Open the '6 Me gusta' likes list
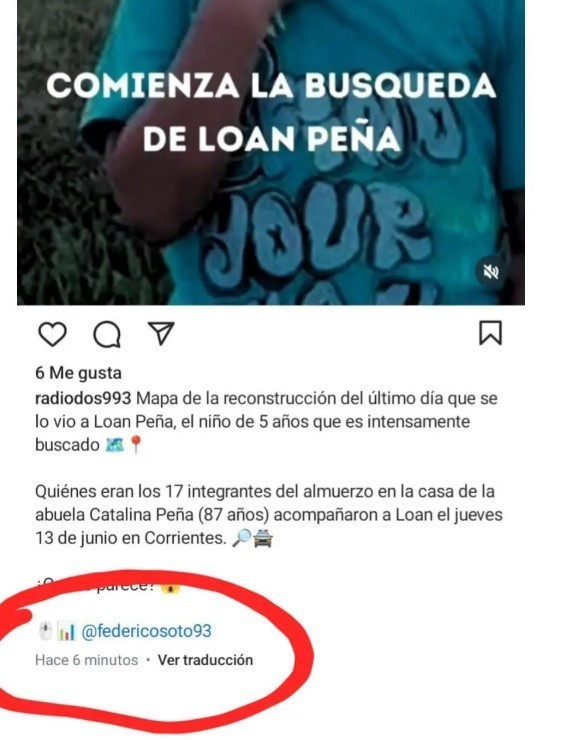569x740 pixels. pos(78,373)
